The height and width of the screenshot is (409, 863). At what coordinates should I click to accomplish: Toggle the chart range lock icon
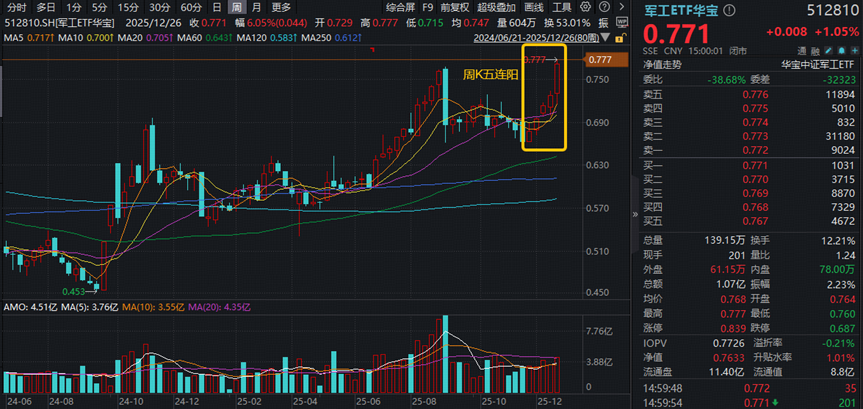(618, 37)
